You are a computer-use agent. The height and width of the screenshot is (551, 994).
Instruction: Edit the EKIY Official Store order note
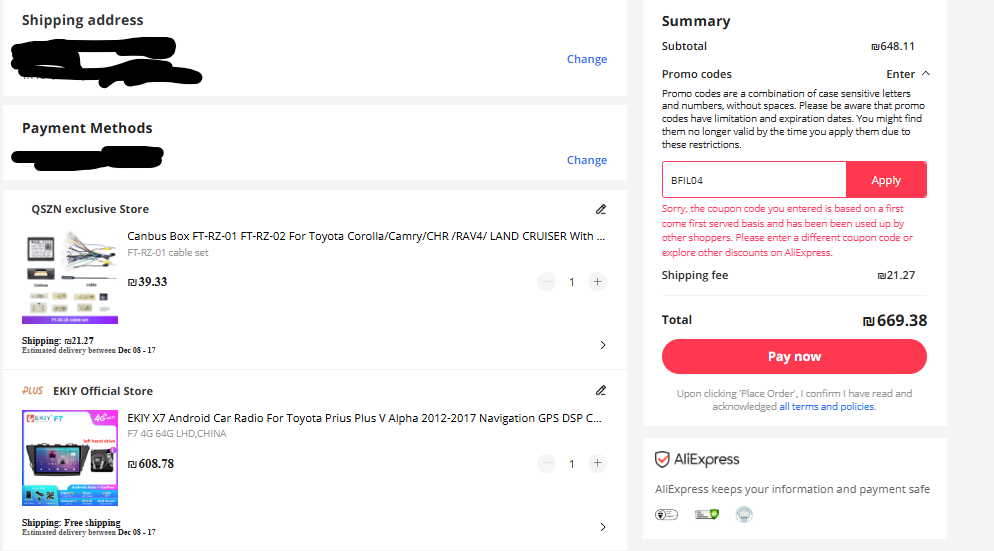click(x=601, y=390)
